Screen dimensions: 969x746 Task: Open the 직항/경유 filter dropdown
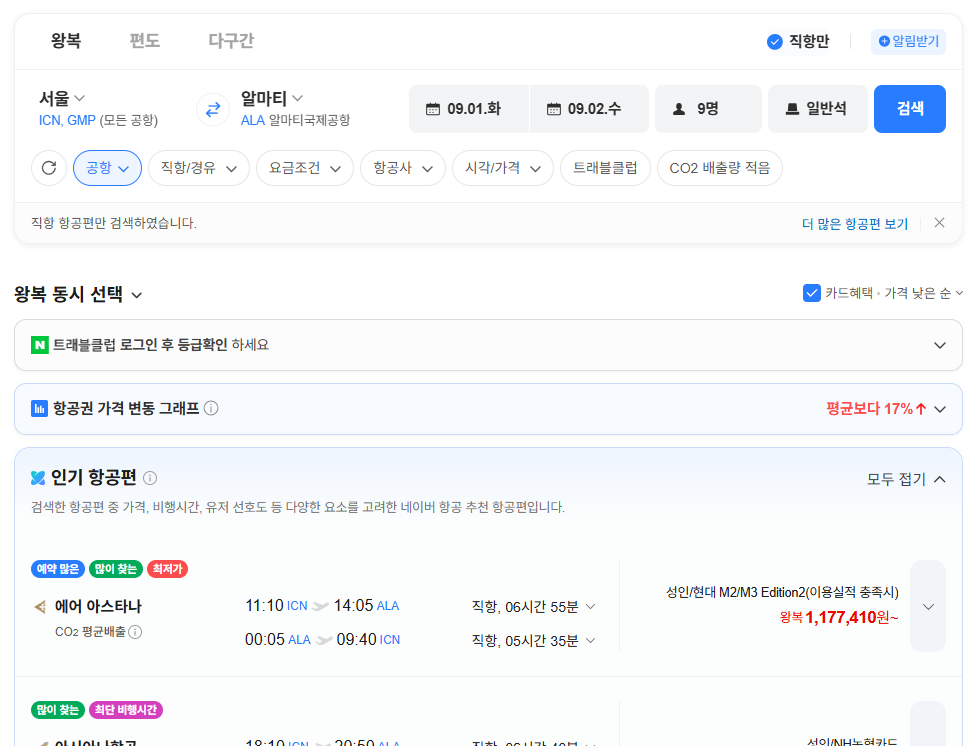[x=198, y=168]
